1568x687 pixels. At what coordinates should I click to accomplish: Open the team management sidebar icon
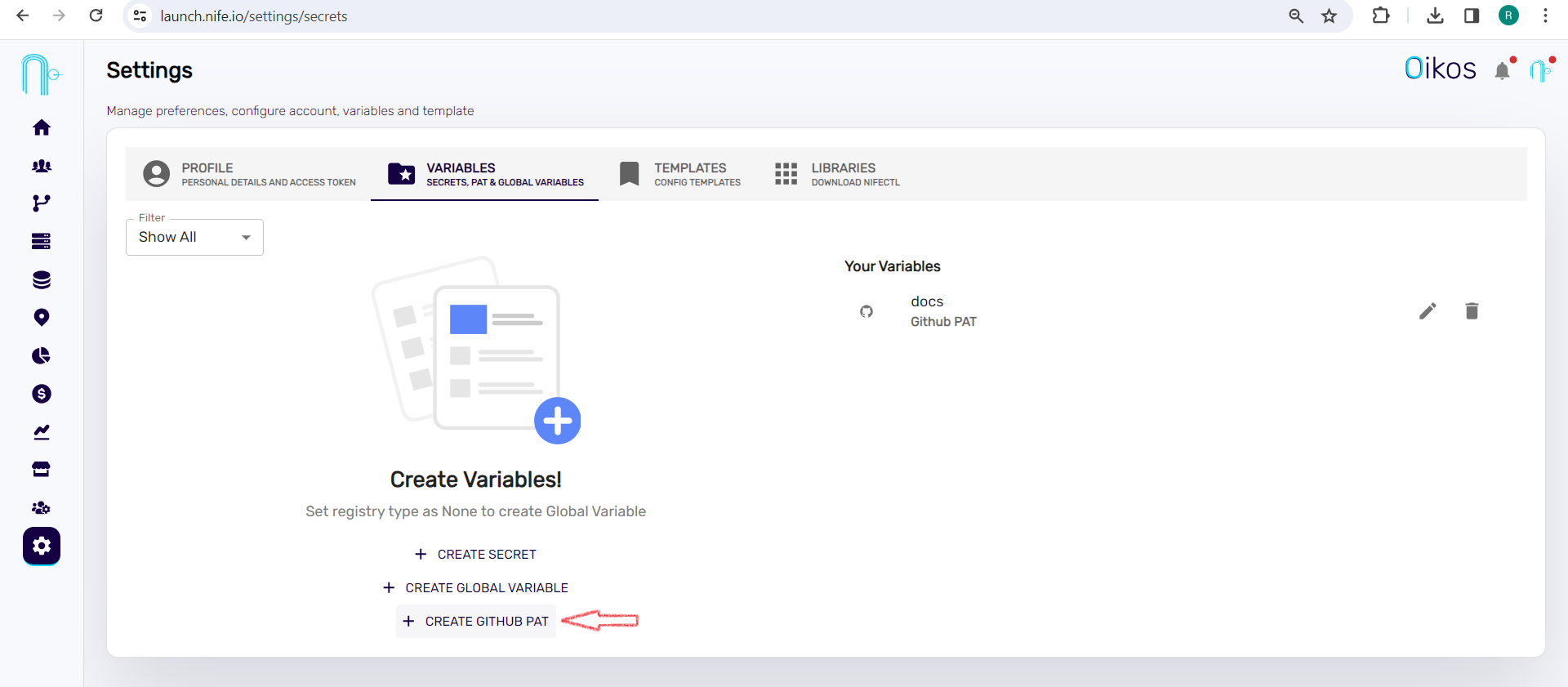click(x=42, y=507)
